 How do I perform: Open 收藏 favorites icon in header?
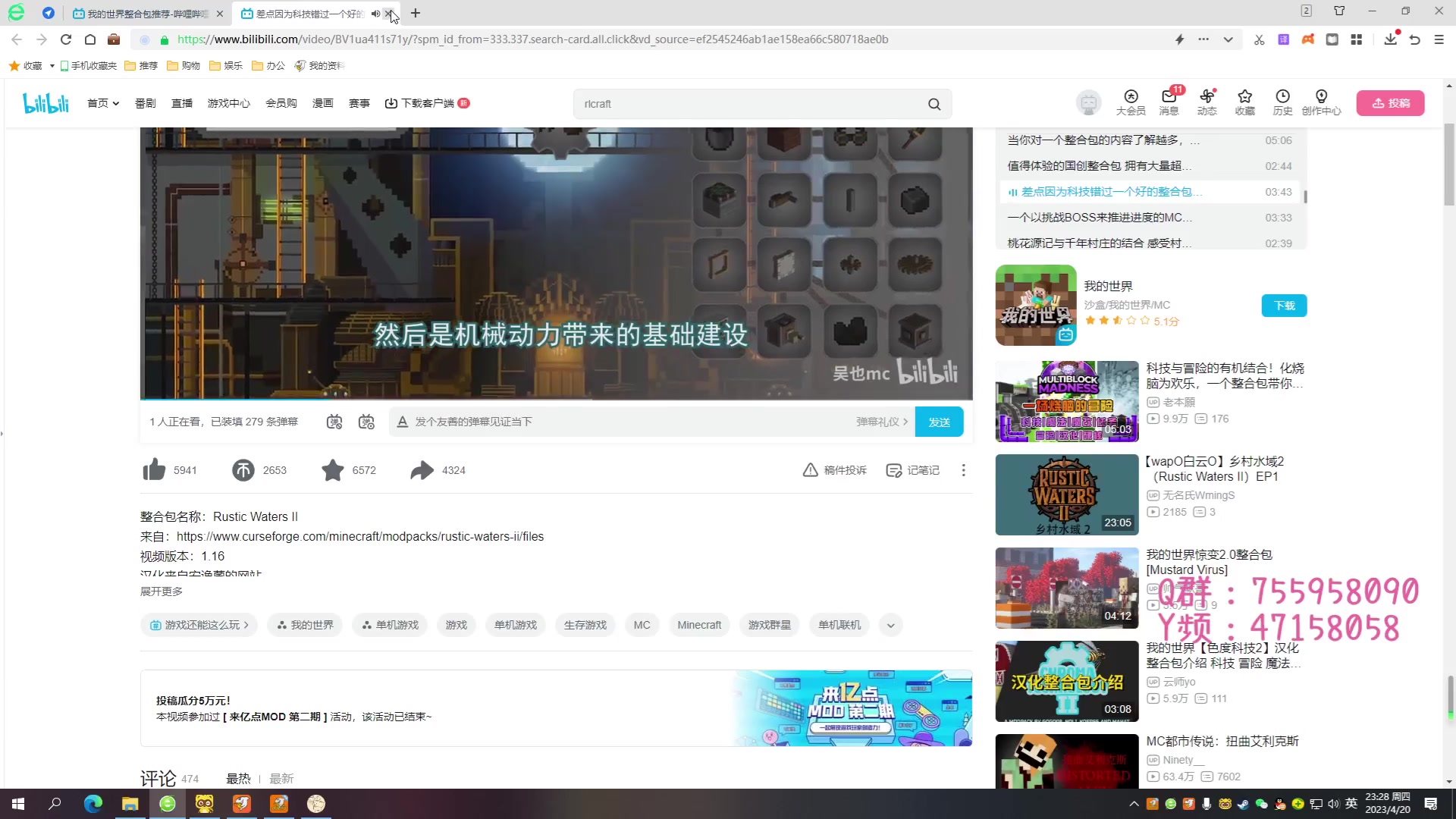(1244, 102)
